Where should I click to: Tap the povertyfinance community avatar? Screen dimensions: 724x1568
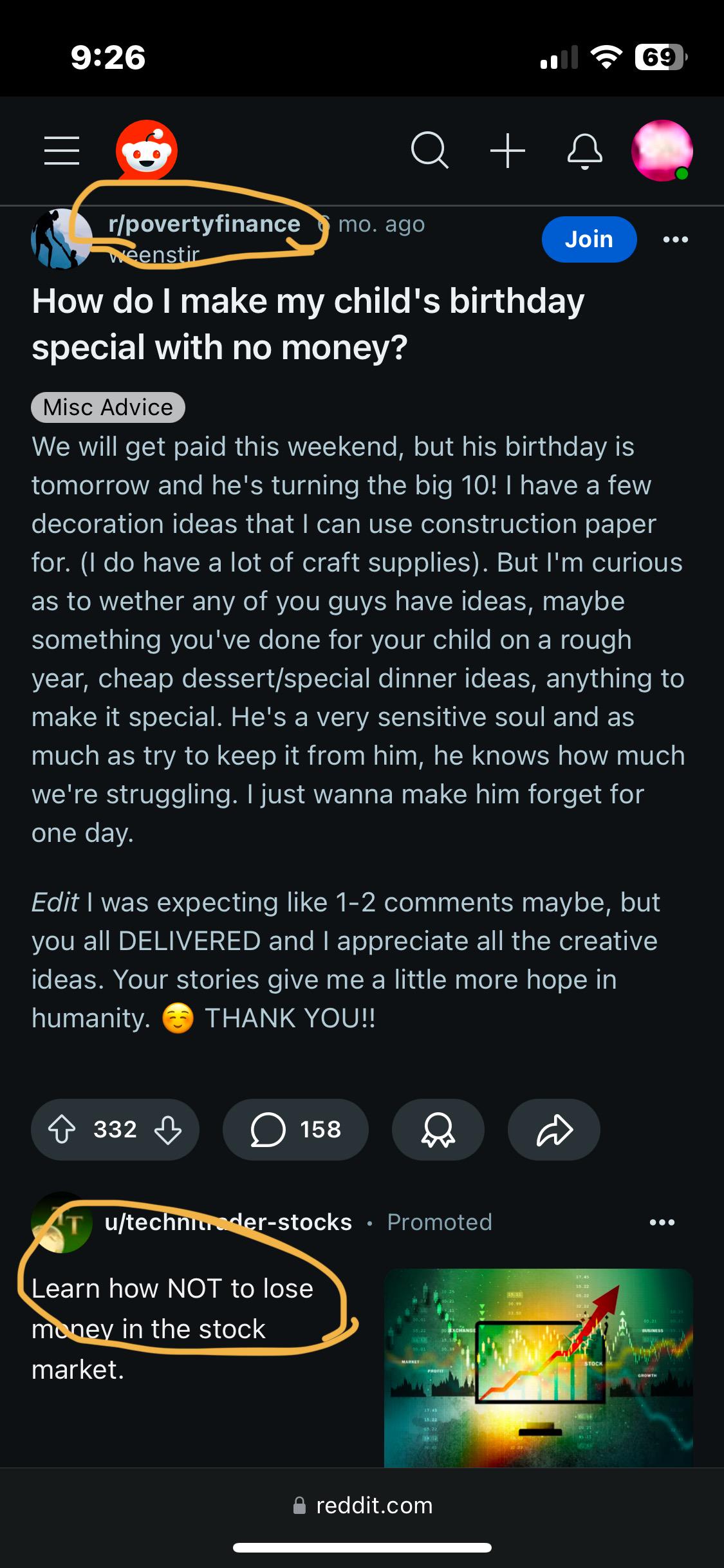click(x=62, y=239)
